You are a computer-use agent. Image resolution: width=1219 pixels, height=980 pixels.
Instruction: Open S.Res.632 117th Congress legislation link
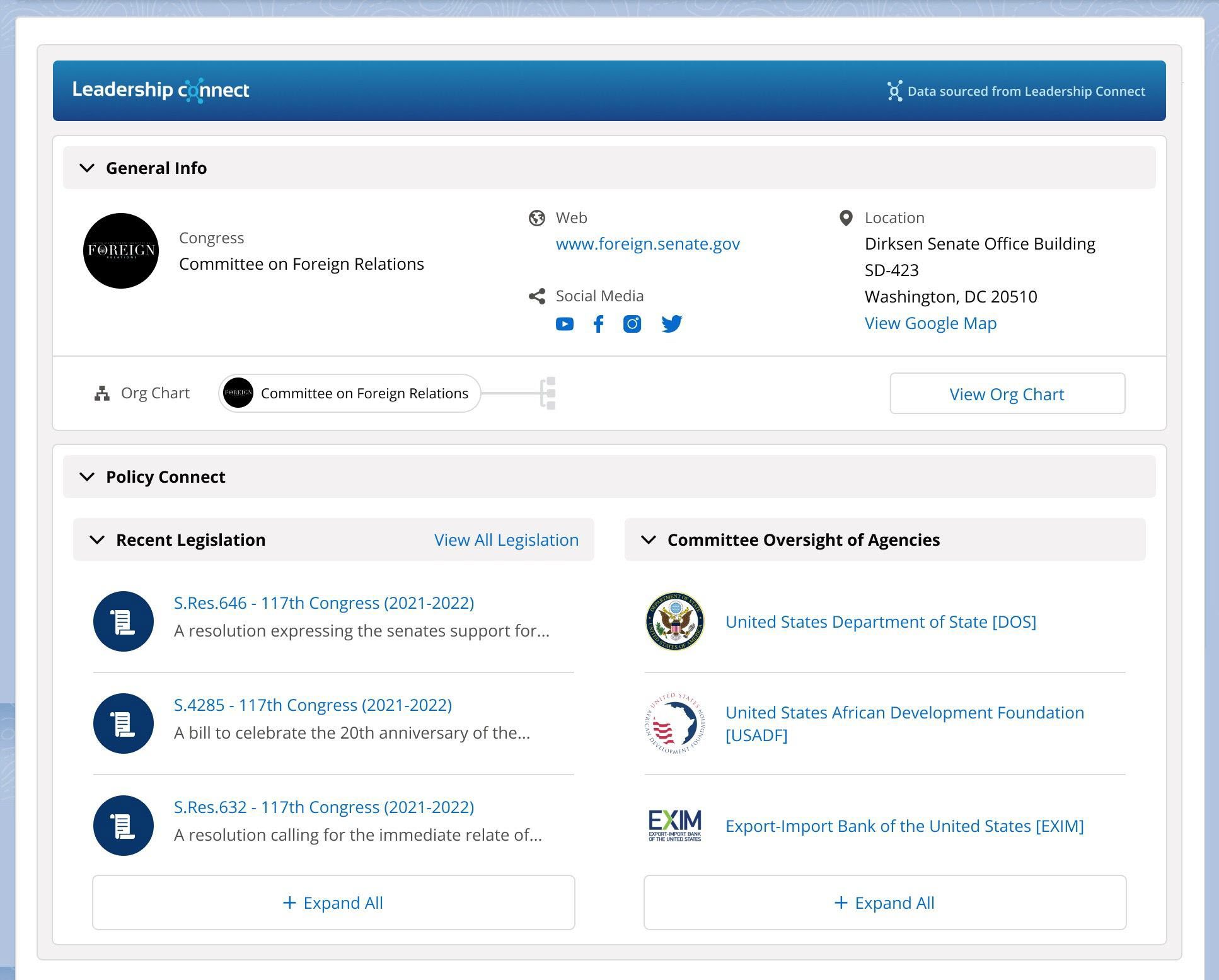click(x=324, y=807)
